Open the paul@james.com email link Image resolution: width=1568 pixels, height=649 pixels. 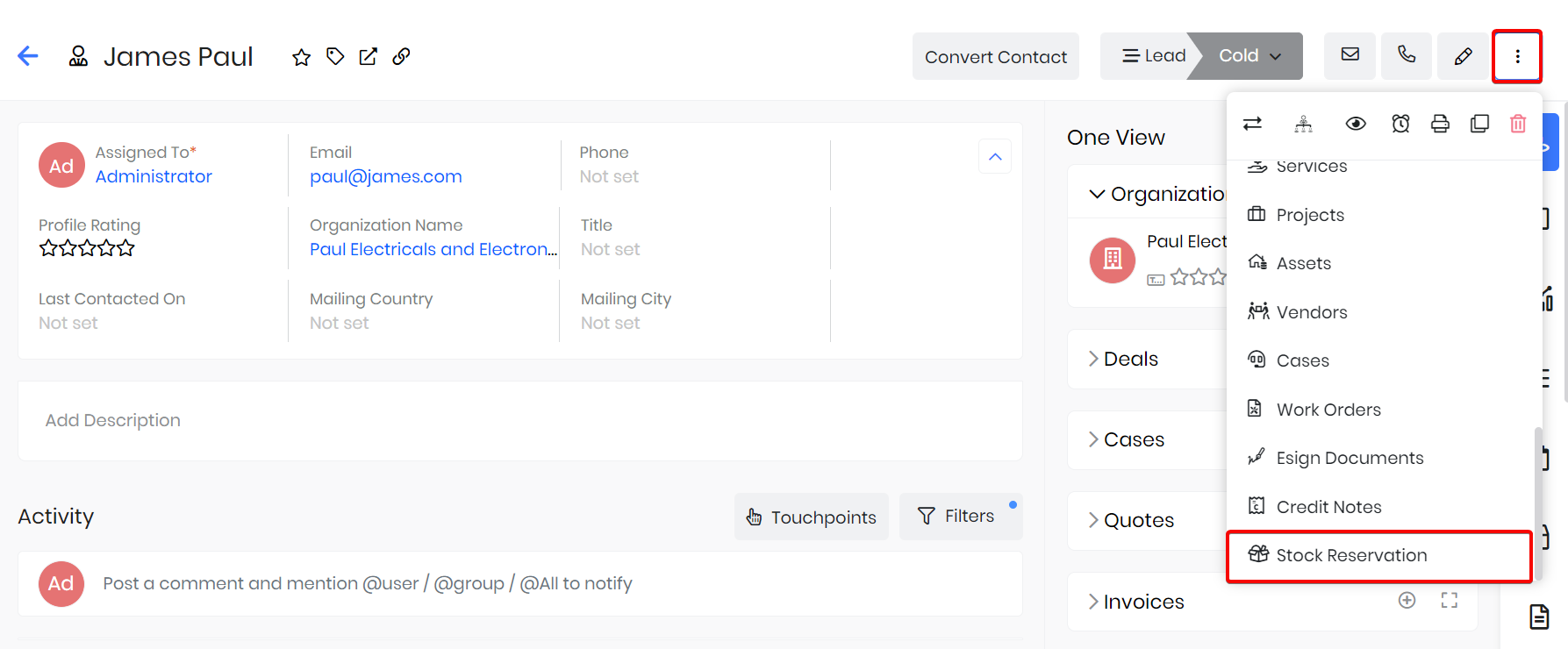[x=385, y=176]
